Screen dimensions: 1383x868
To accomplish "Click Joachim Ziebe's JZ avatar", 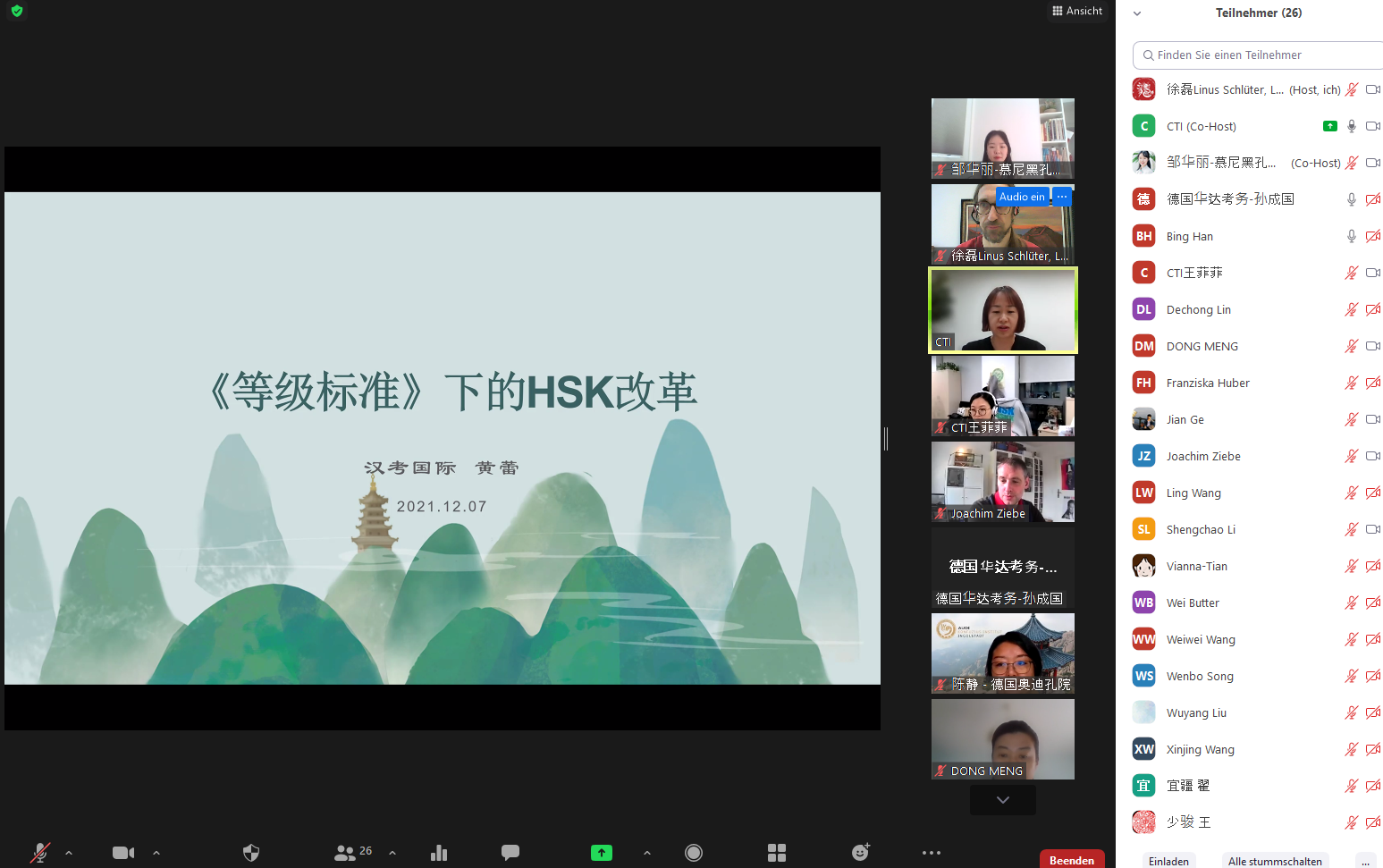I will pos(1143,456).
